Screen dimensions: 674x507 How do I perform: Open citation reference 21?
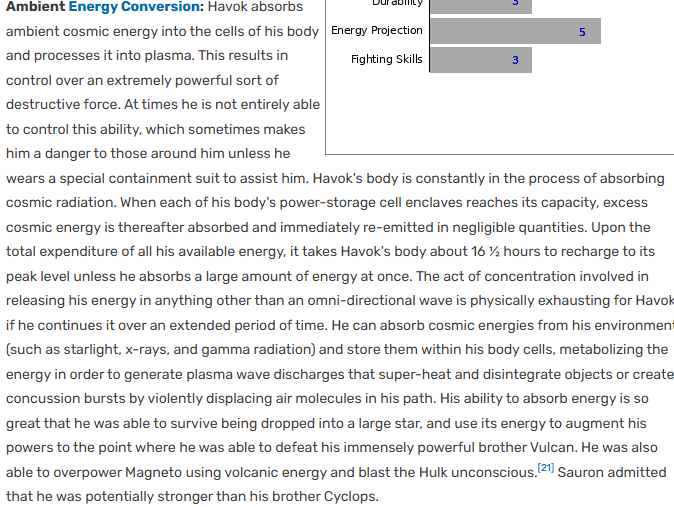[546, 468]
